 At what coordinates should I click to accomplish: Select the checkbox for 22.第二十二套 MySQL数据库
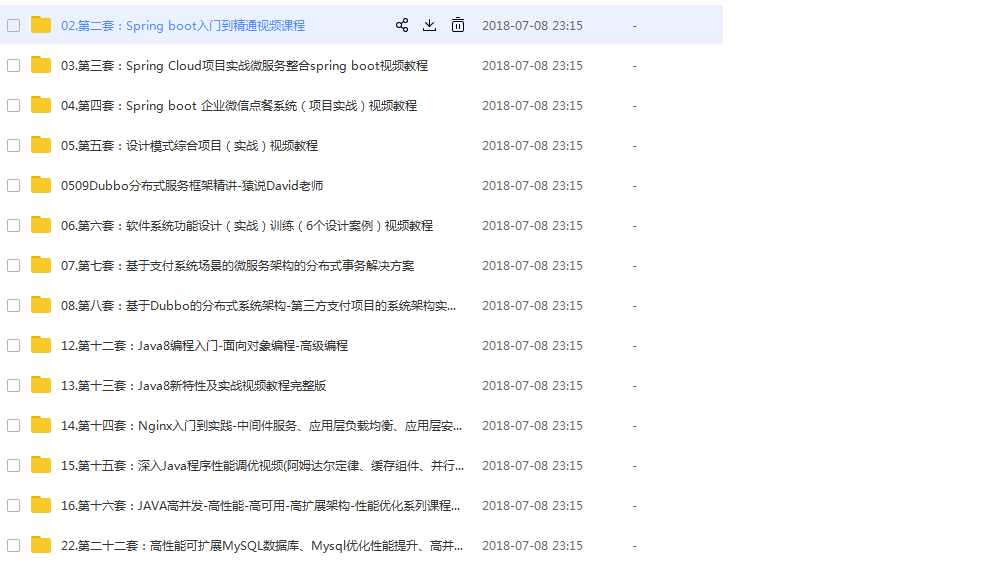[x=13, y=545]
